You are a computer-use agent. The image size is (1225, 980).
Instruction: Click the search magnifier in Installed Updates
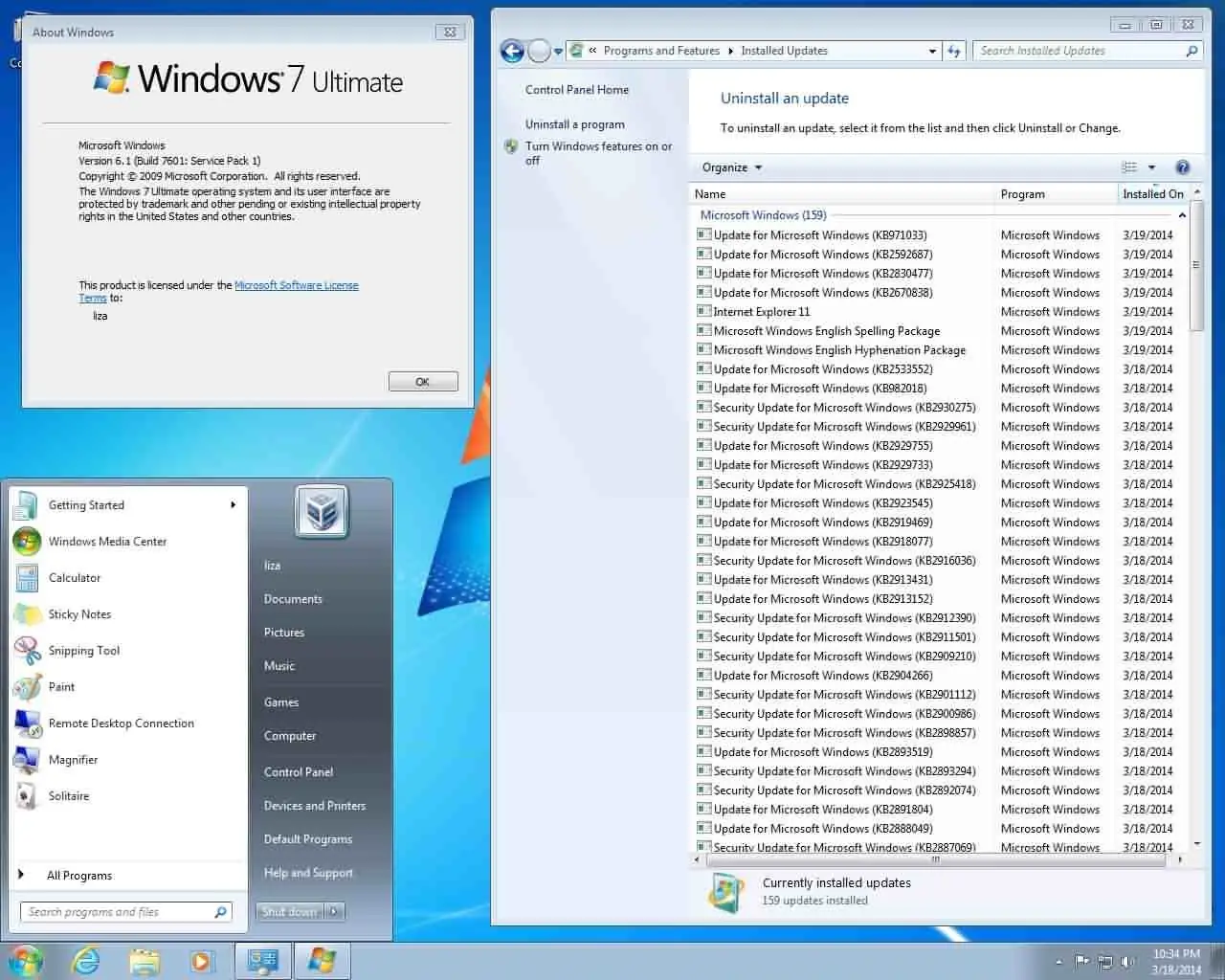pos(1192,51)
